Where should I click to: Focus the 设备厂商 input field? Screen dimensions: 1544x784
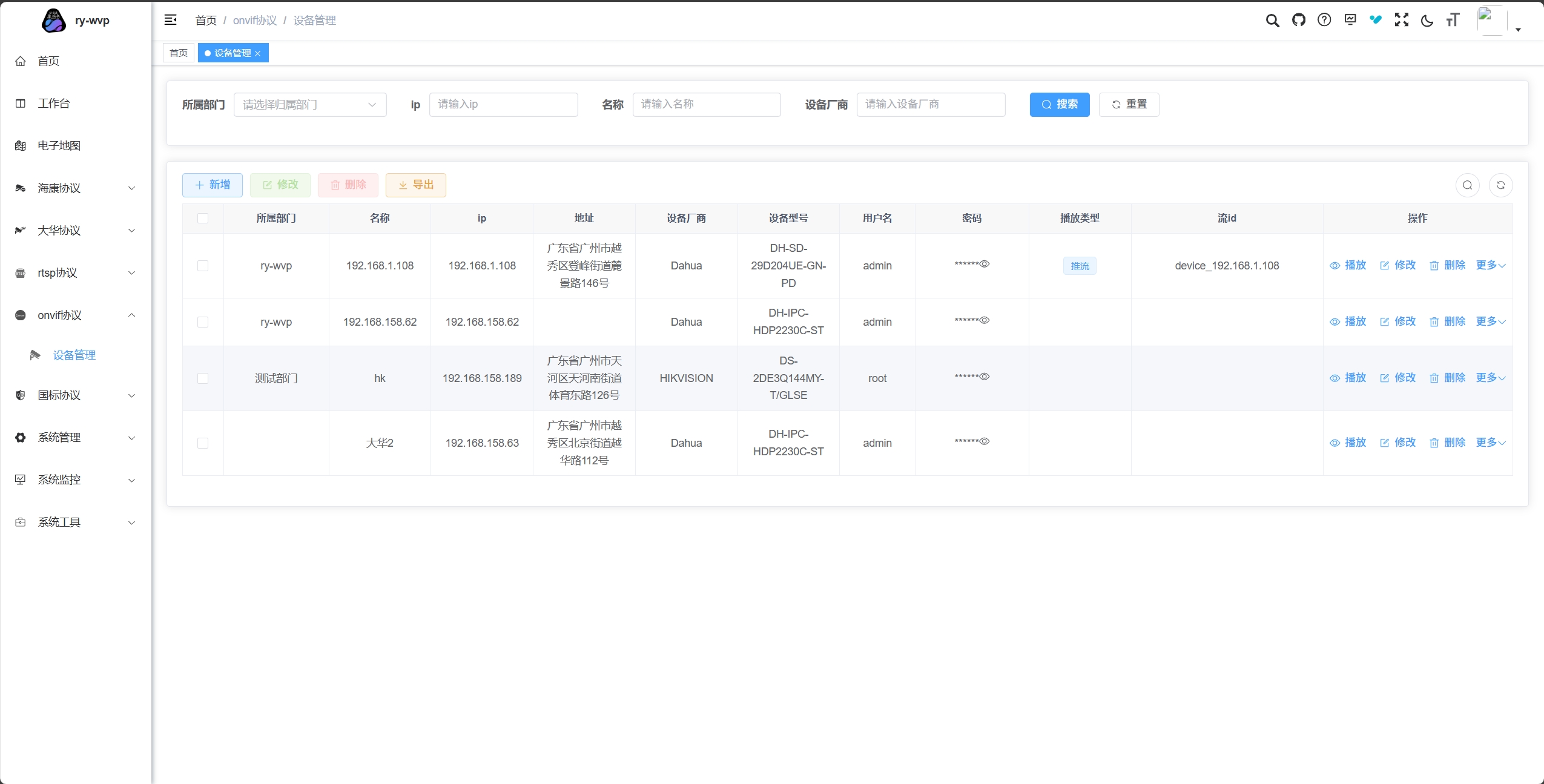pyautogui.click(x=931, y=105)
